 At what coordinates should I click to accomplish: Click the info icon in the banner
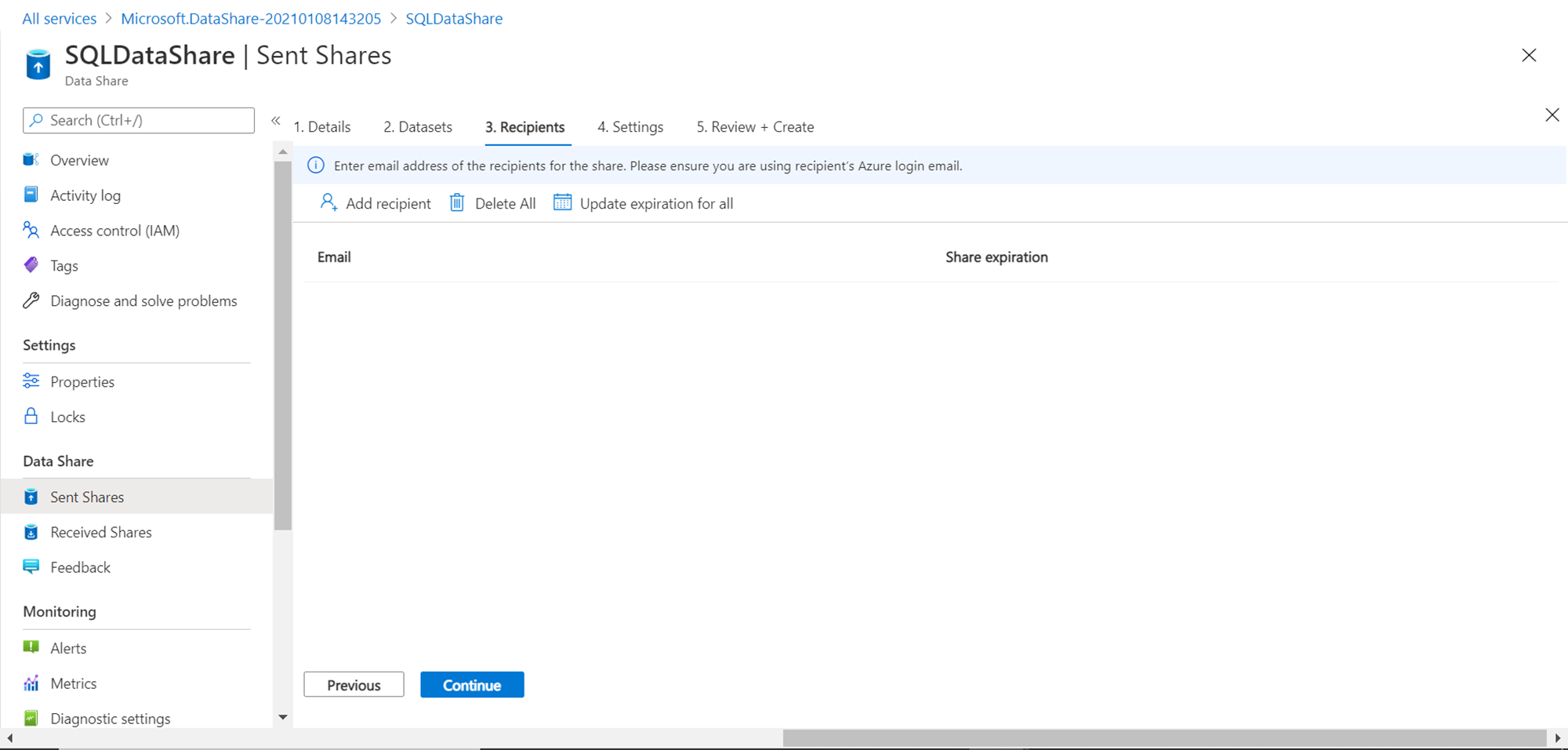pyautogui.click(x=316, y=166)
